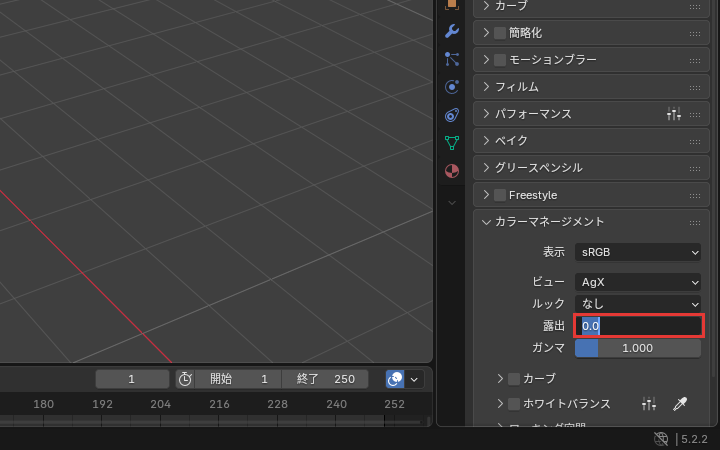Click the 終了 end frame 250 field
The width and height of the screenshot is (720, 450).
click(325, 379)
